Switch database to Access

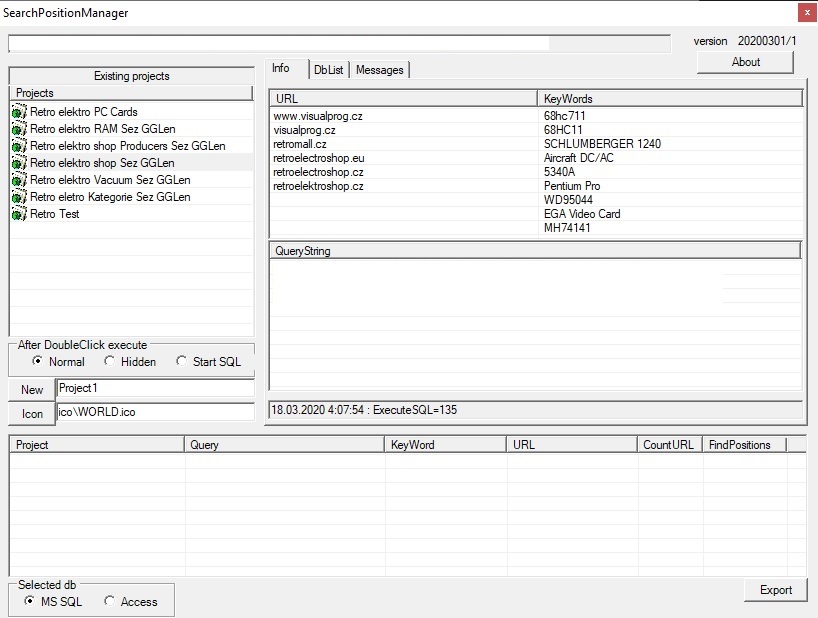pyautogui.click(x=109, y=601)
